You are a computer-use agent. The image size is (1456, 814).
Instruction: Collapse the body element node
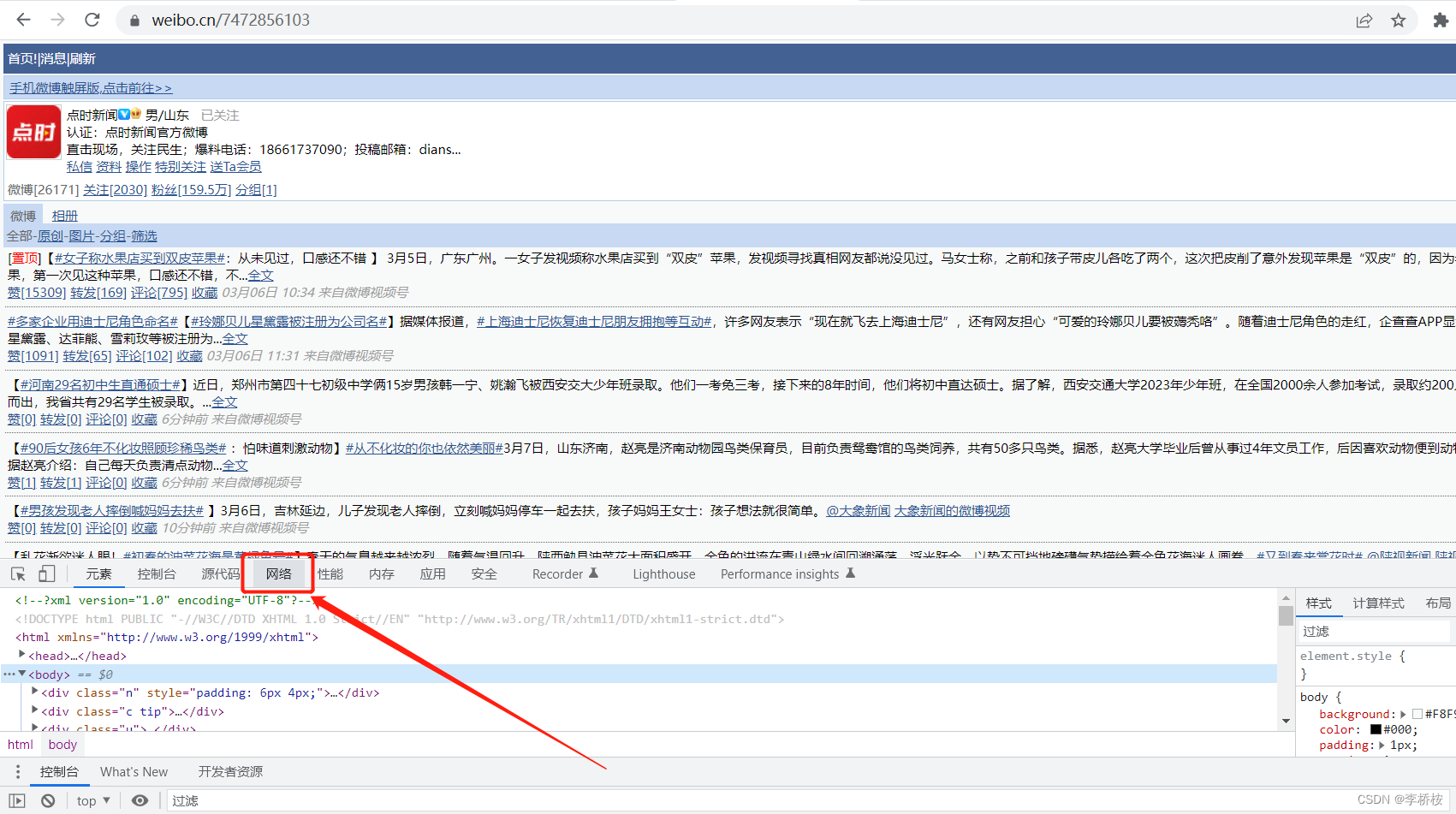22,674
